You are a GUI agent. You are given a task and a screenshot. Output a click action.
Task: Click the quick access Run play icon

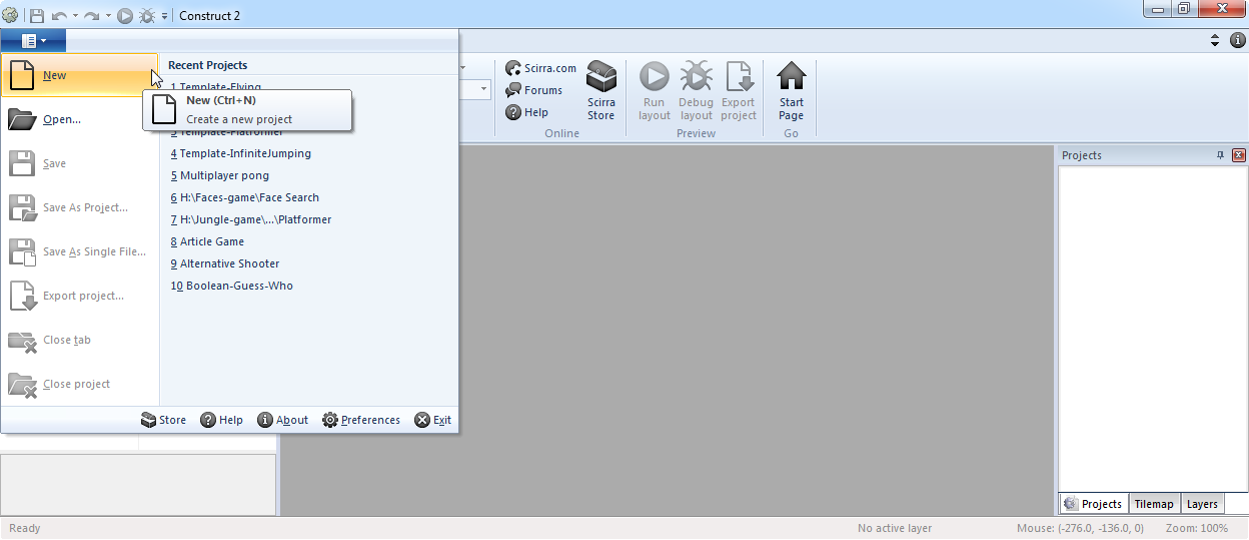[125, 16]
